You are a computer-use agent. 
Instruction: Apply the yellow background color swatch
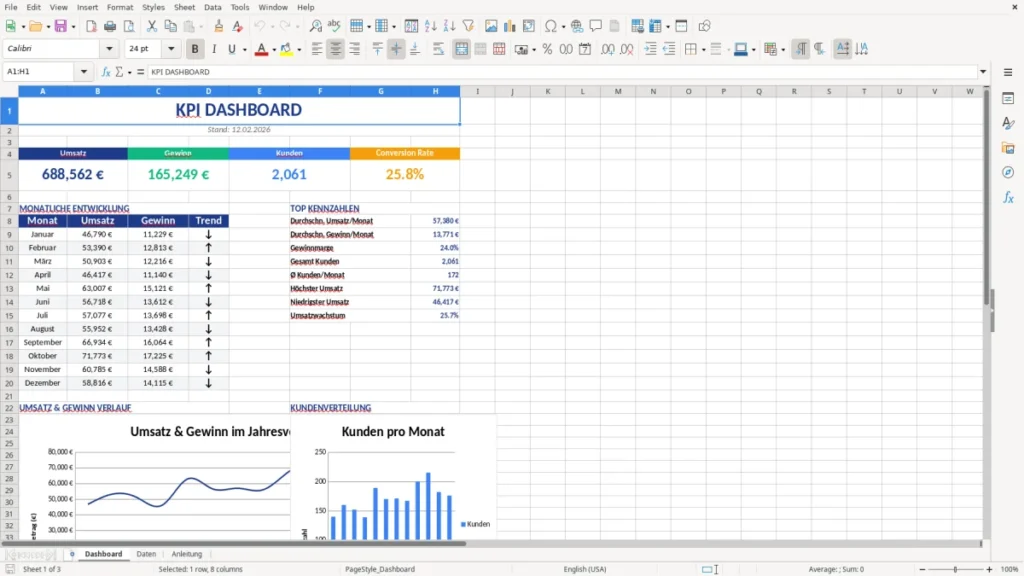point(287,49)
